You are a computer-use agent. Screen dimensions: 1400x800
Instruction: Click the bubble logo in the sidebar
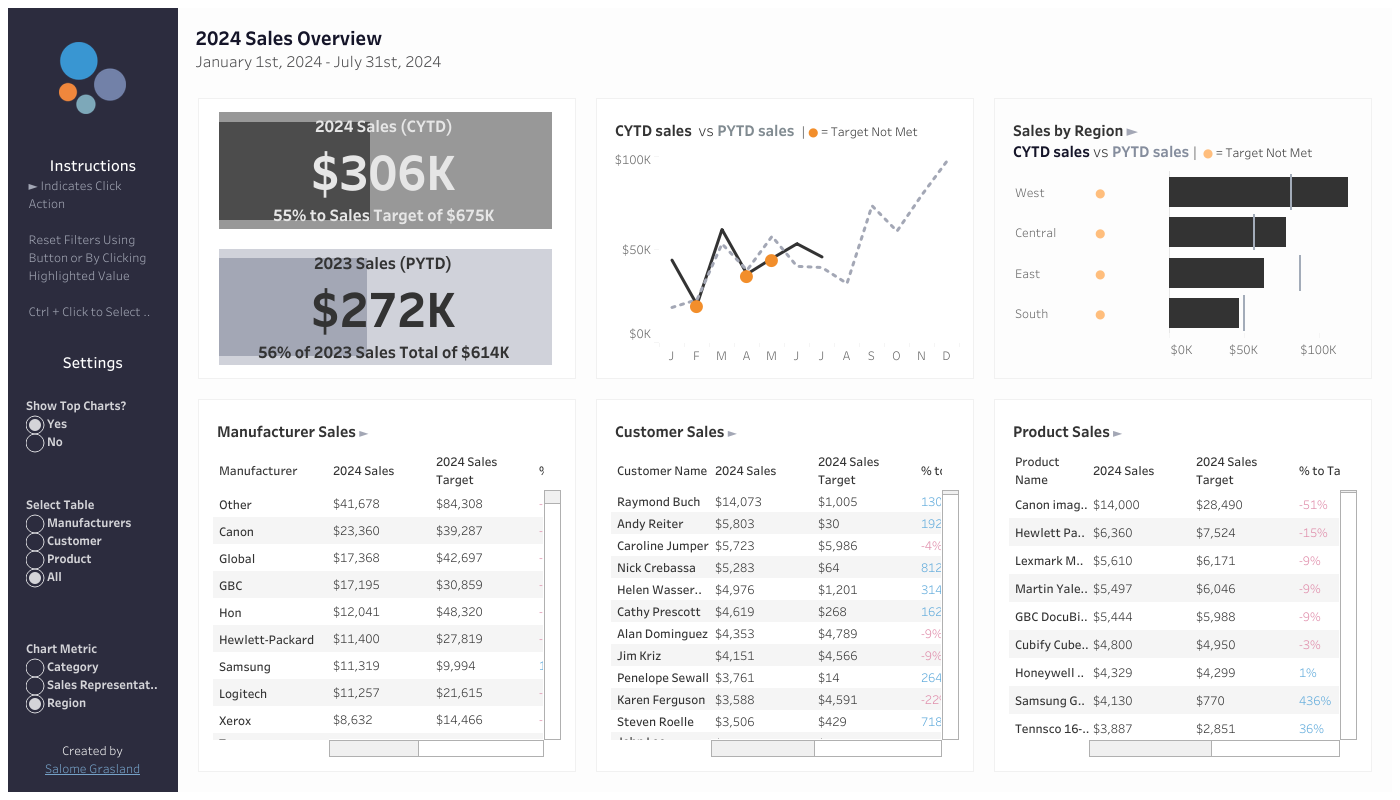[92, 78]
